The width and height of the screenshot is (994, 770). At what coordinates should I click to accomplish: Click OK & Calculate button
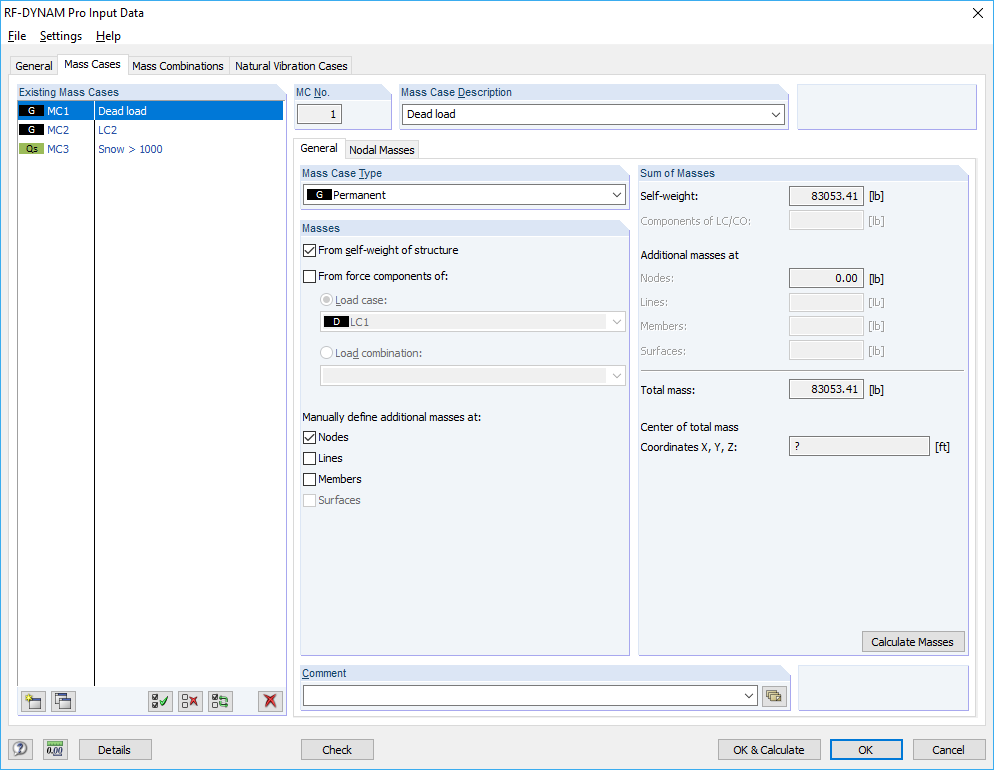click(769, 749)
